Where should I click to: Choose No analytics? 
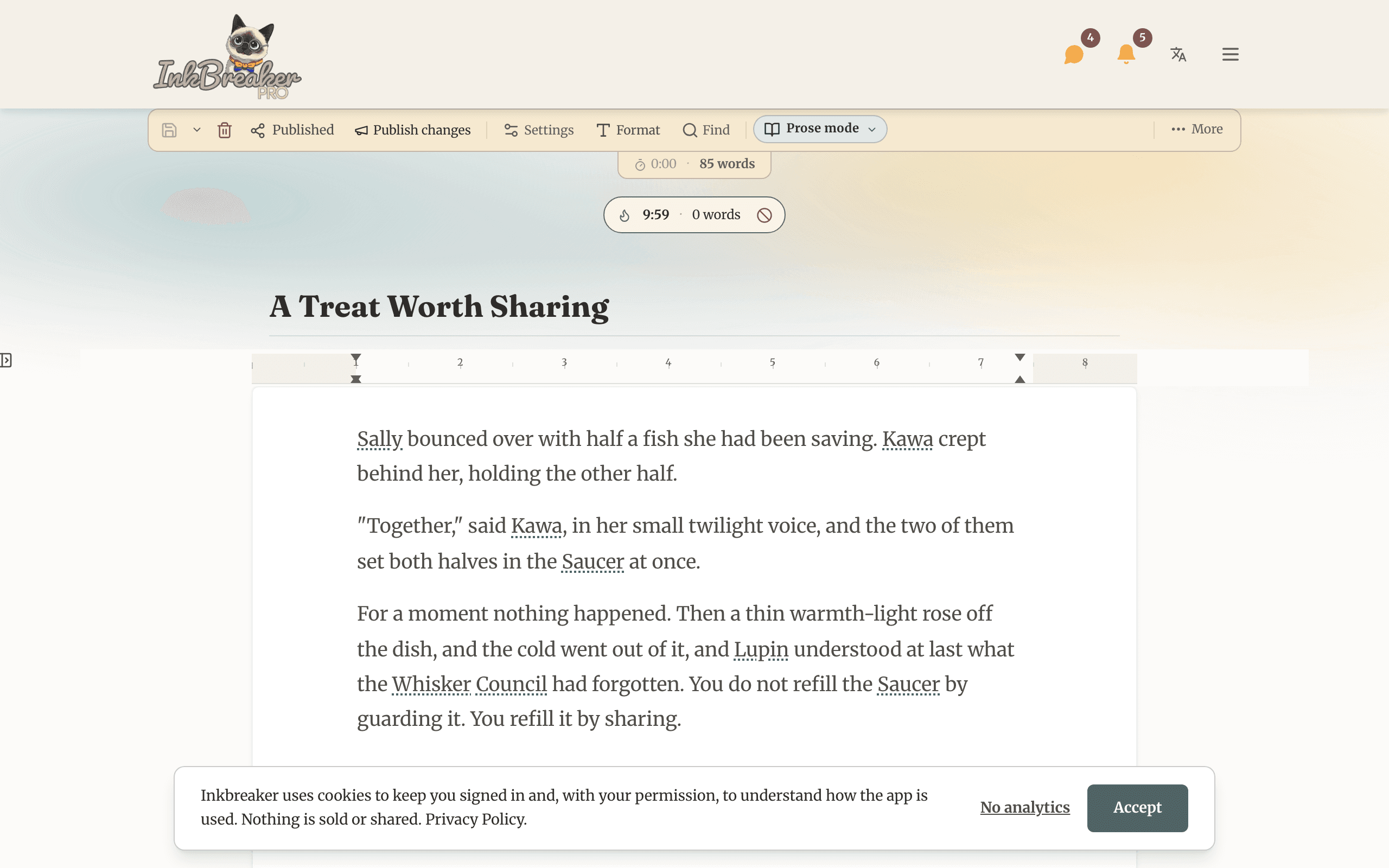(1024, 808)
